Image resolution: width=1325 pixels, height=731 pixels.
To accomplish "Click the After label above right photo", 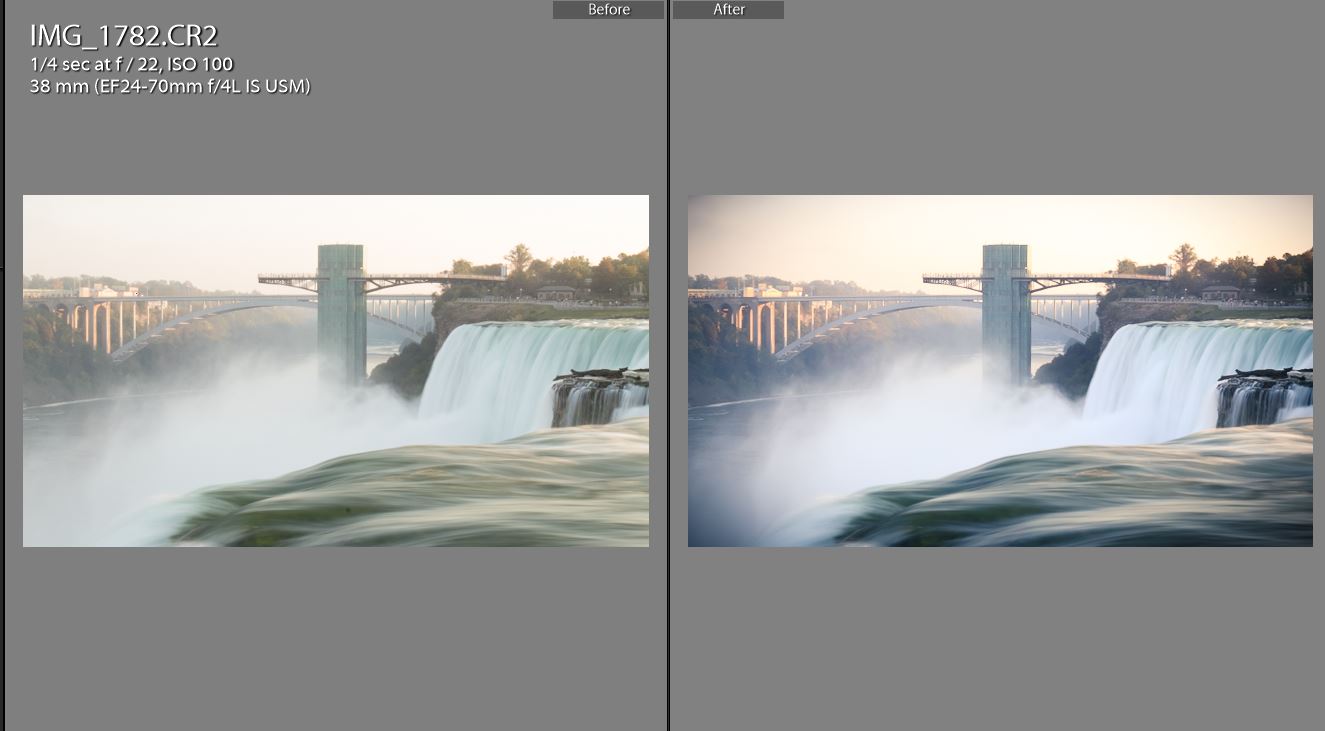I will pyautogui.click(x=728, y=10).
